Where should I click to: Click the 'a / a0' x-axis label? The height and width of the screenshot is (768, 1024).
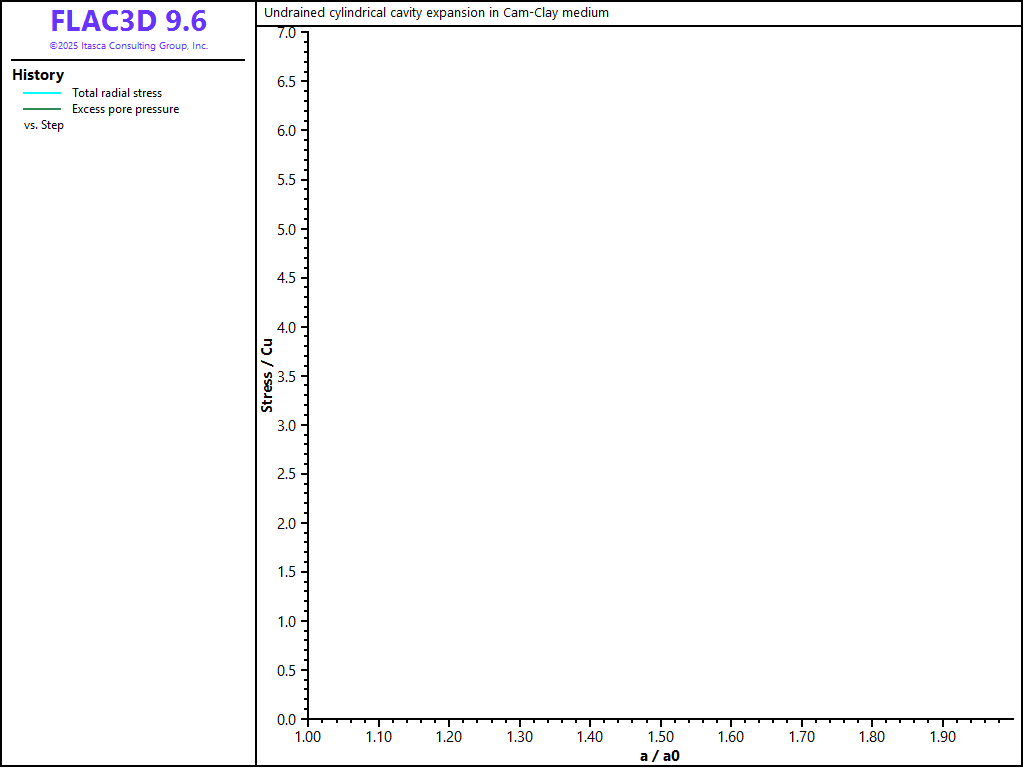click(660, 756)
